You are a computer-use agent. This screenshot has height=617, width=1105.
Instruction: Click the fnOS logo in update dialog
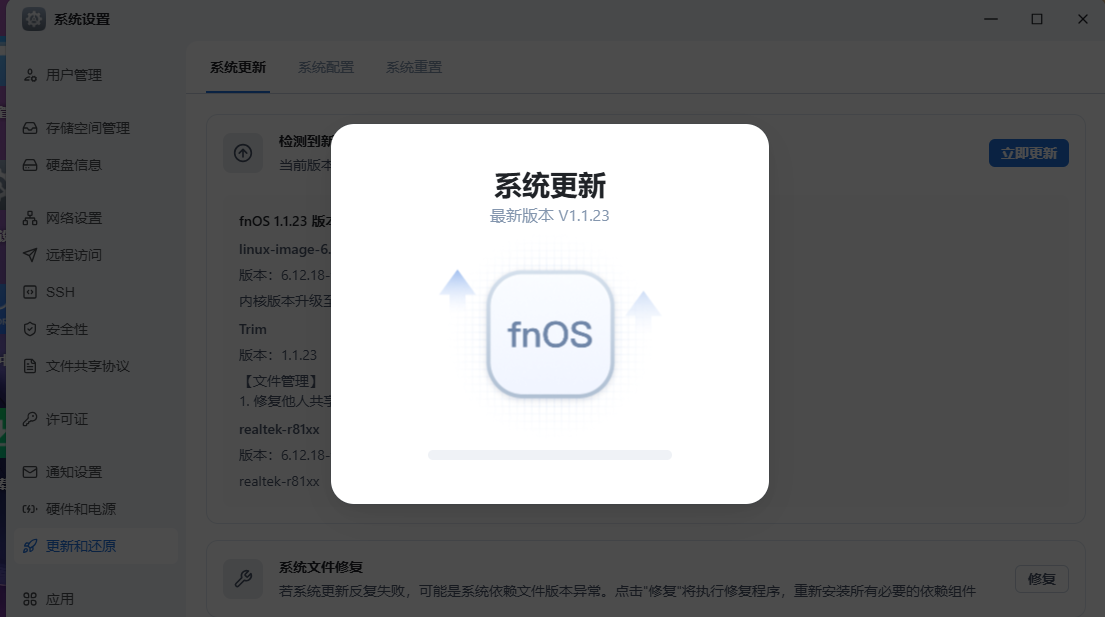550,334
